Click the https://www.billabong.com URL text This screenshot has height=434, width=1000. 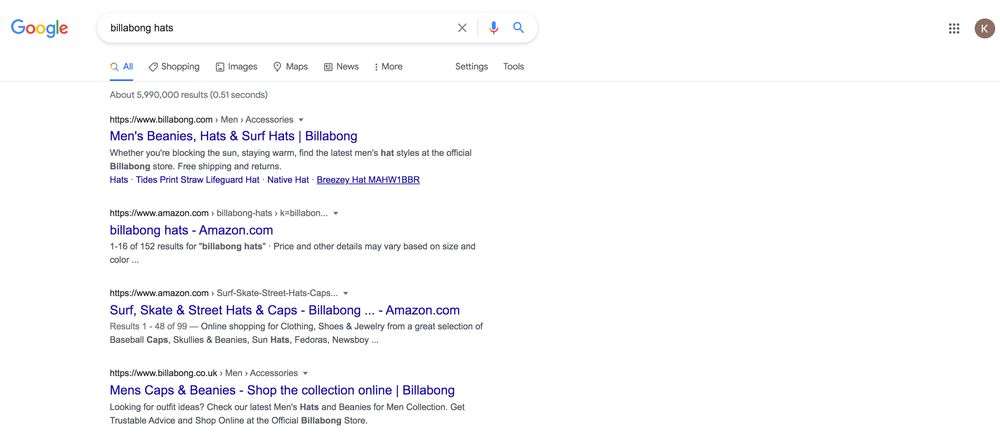[x=161, y=120]
